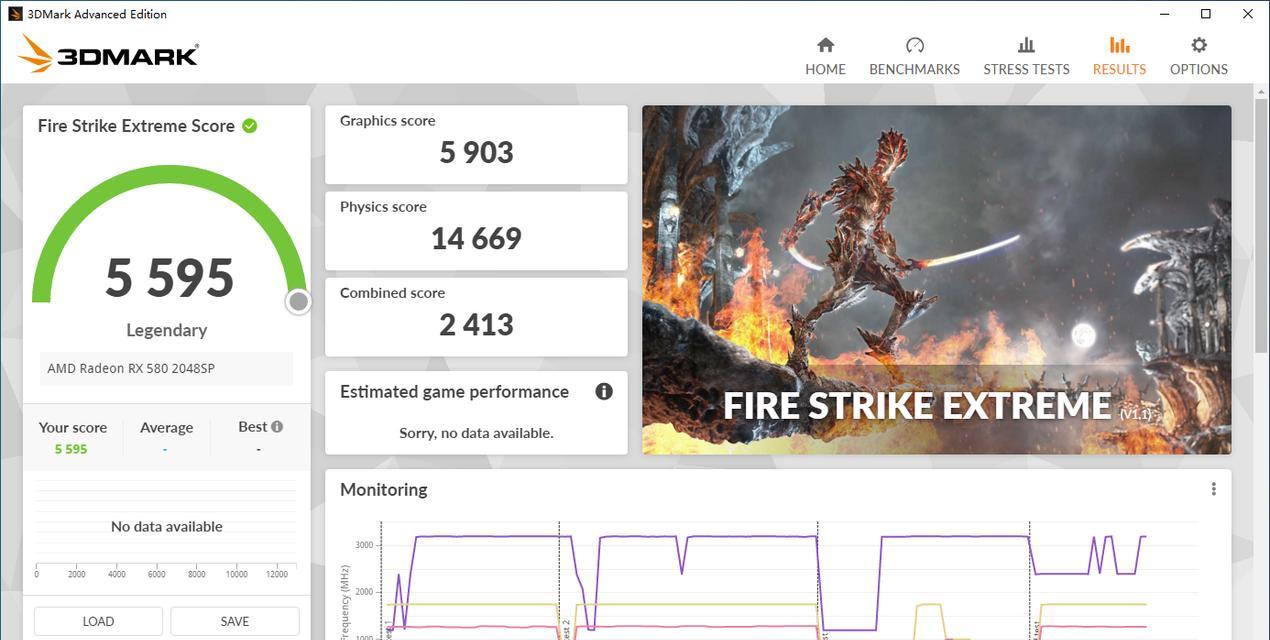Click the SAVE button

pyautogui.click(x=235, y=621)
